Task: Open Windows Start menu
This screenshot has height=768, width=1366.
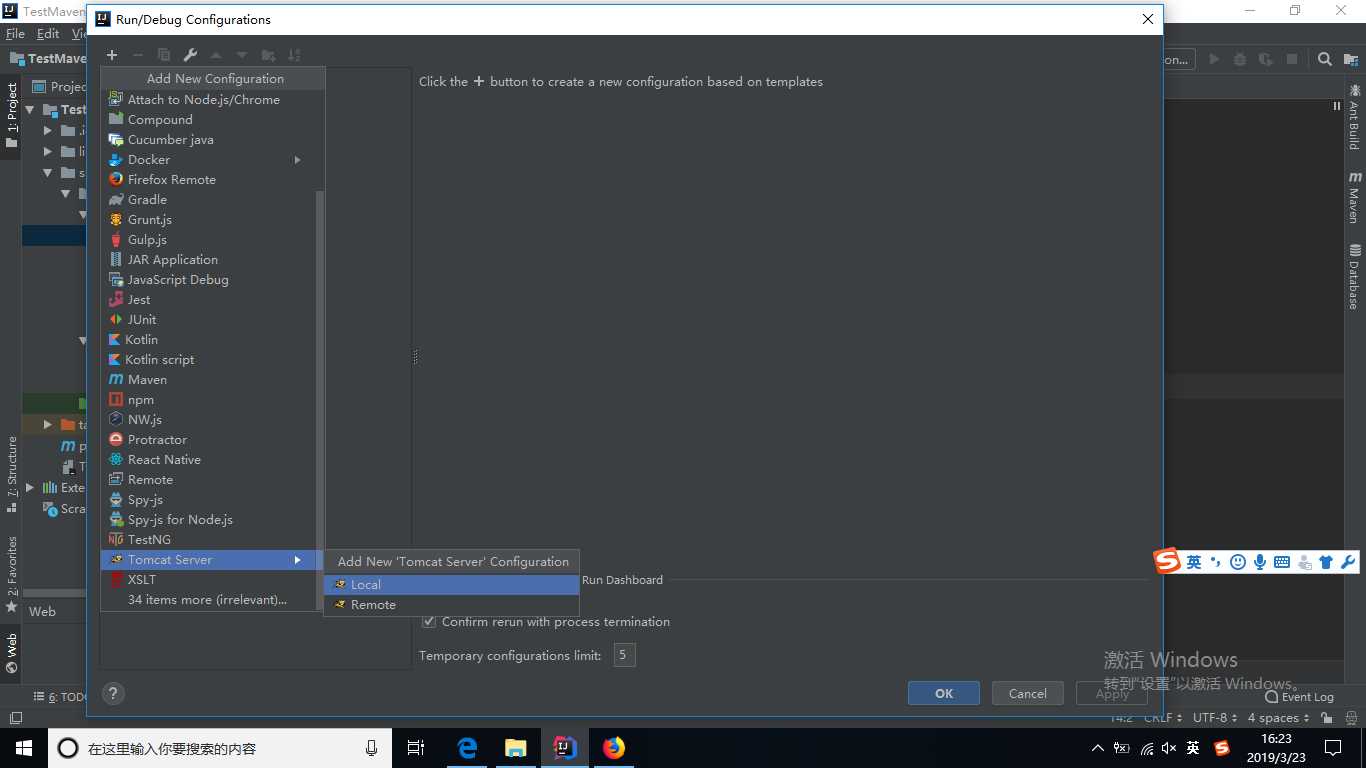Action: (x=23, y=748)
